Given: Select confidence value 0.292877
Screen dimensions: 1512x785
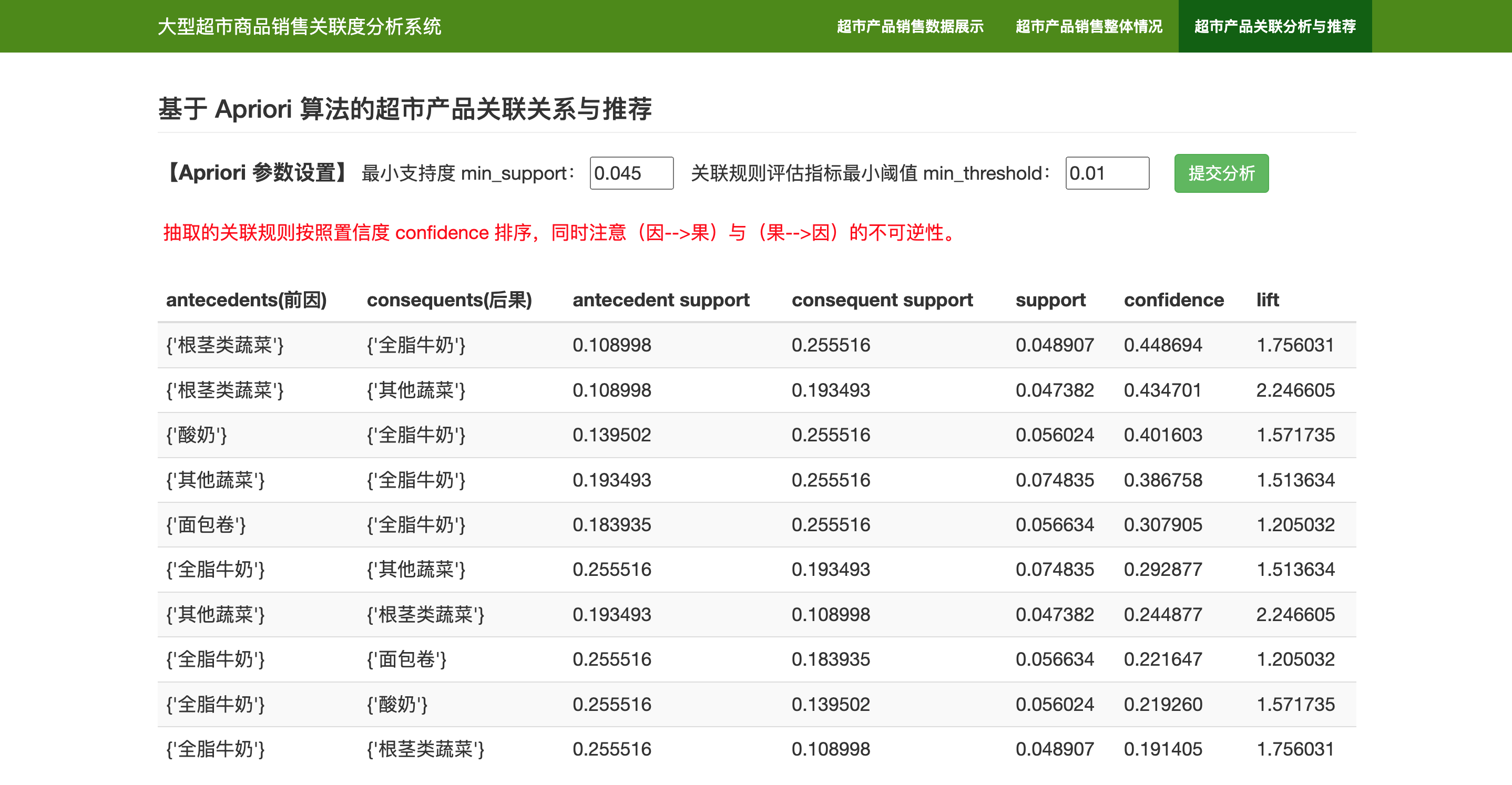Looking at the screenshot, I should (x=1163, y=569).
